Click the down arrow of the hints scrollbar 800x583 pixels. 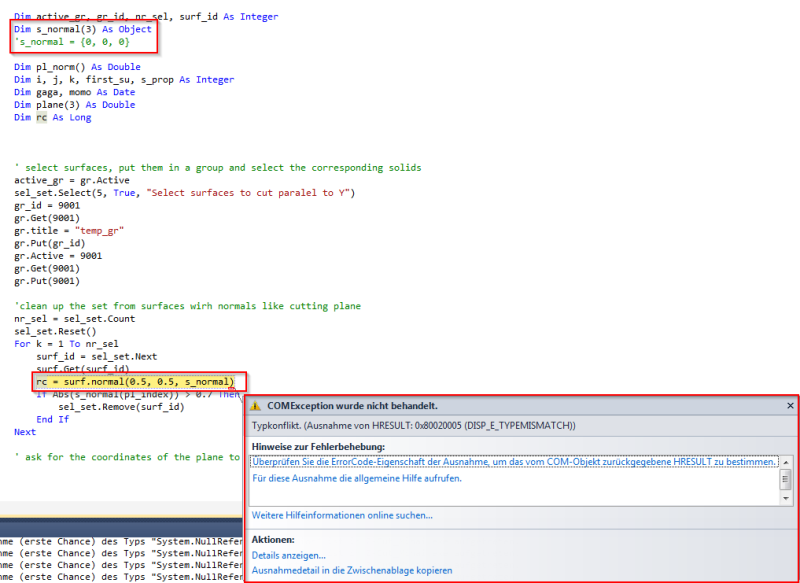(786, 498)
